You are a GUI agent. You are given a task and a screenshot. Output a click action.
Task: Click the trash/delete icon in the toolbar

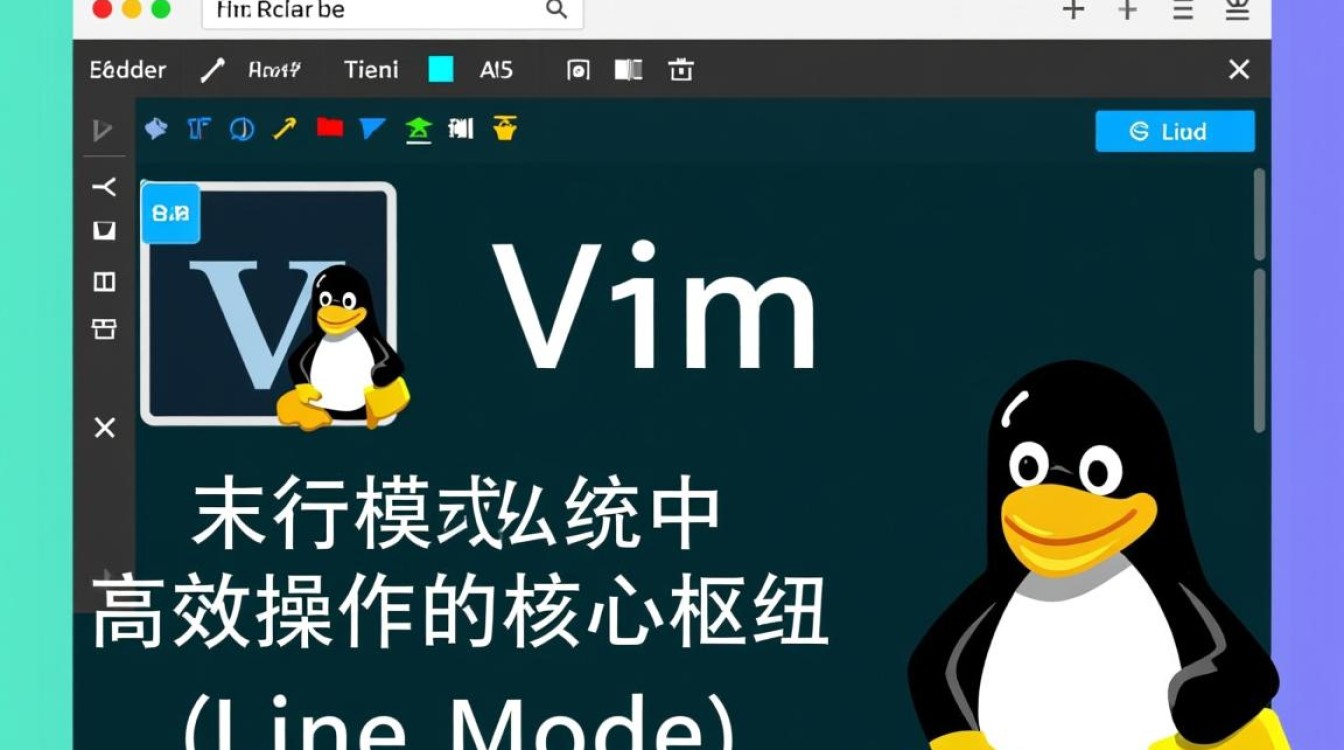(x=683, y=70)
